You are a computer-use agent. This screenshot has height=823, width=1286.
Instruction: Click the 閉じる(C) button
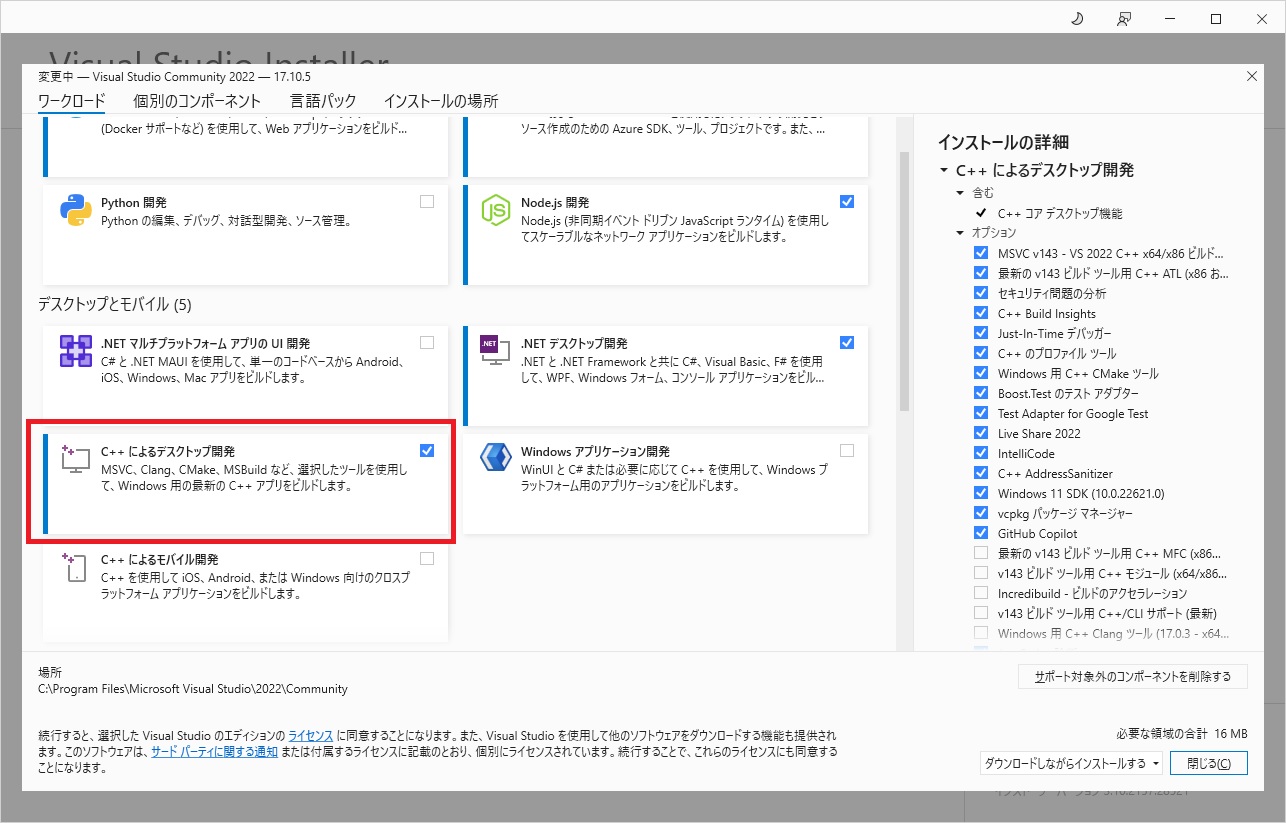(1209, 763)
